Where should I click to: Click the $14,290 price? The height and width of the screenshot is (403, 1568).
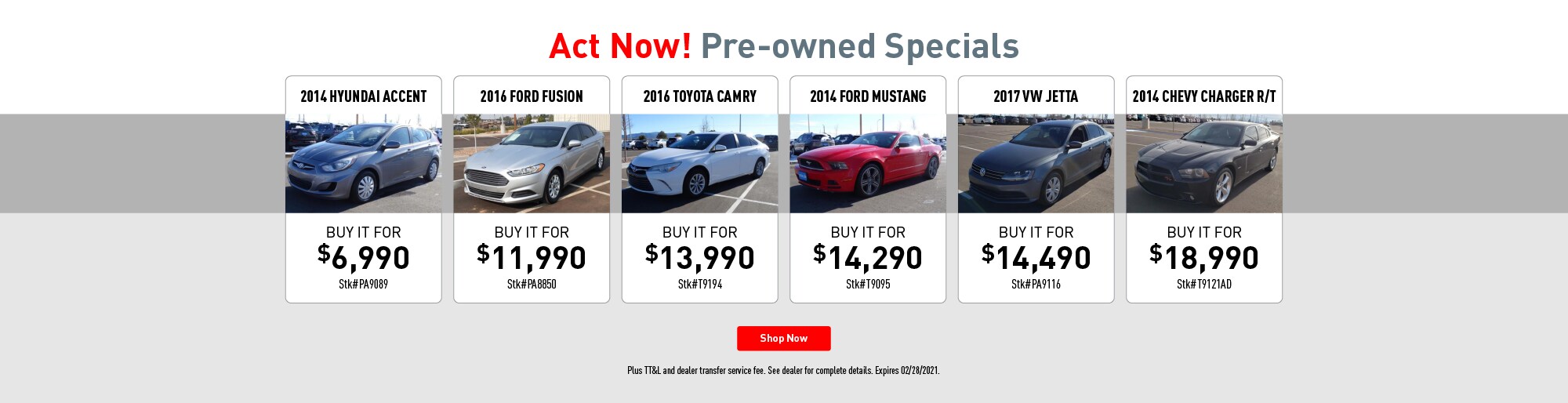(x=868, y=257)
